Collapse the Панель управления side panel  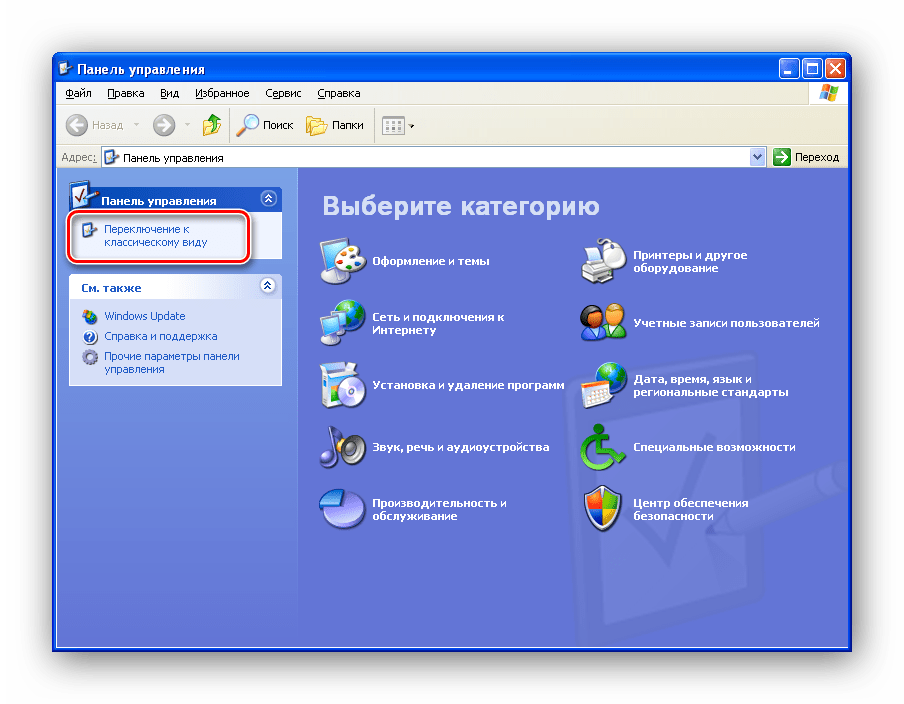point(267,199)
